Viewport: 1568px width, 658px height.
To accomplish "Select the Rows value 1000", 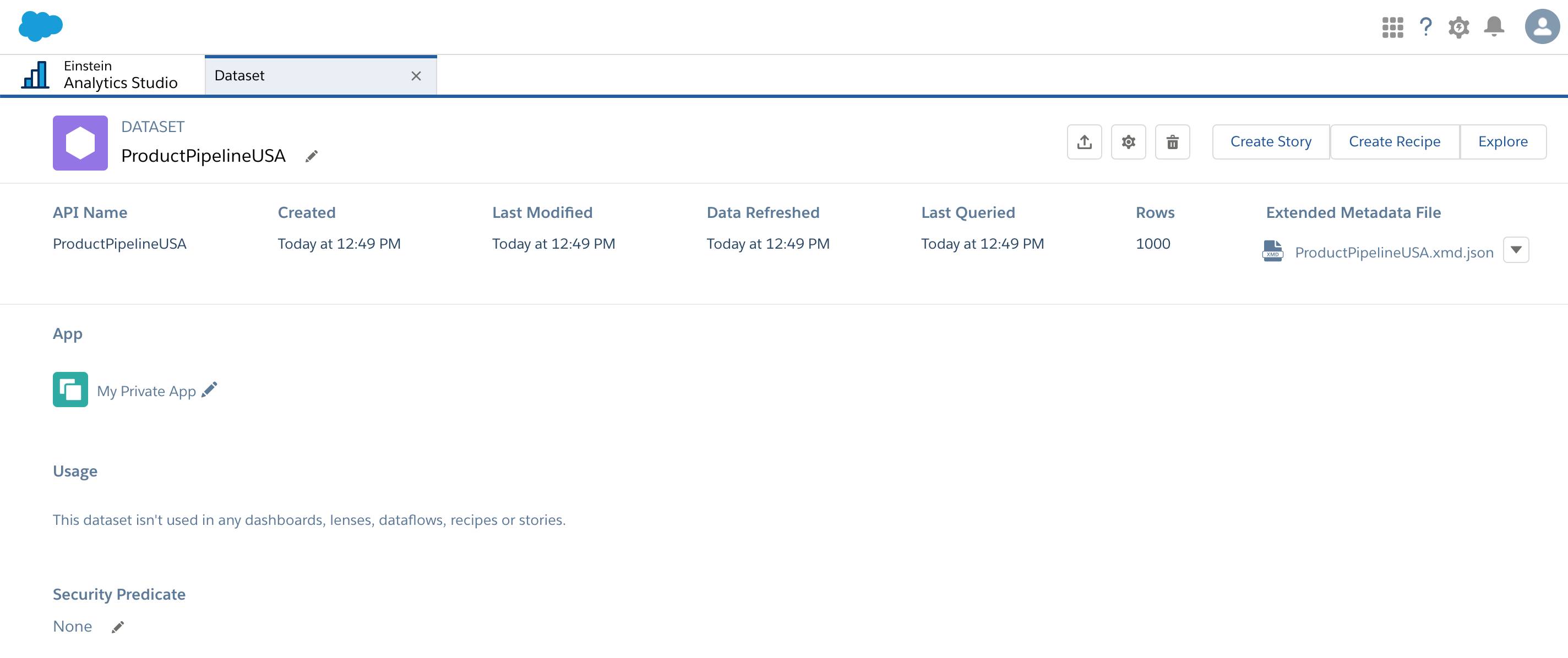I will pos(1152,244).
